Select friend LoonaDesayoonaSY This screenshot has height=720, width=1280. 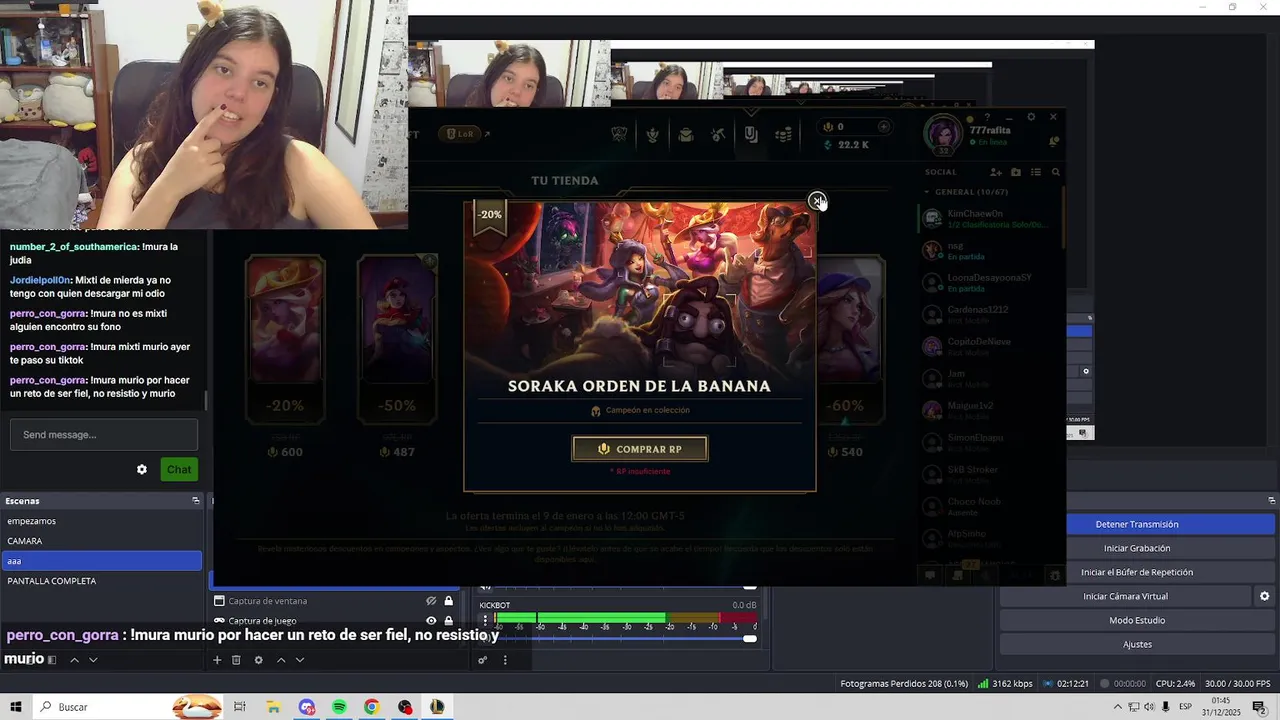(x=990, y=283)
